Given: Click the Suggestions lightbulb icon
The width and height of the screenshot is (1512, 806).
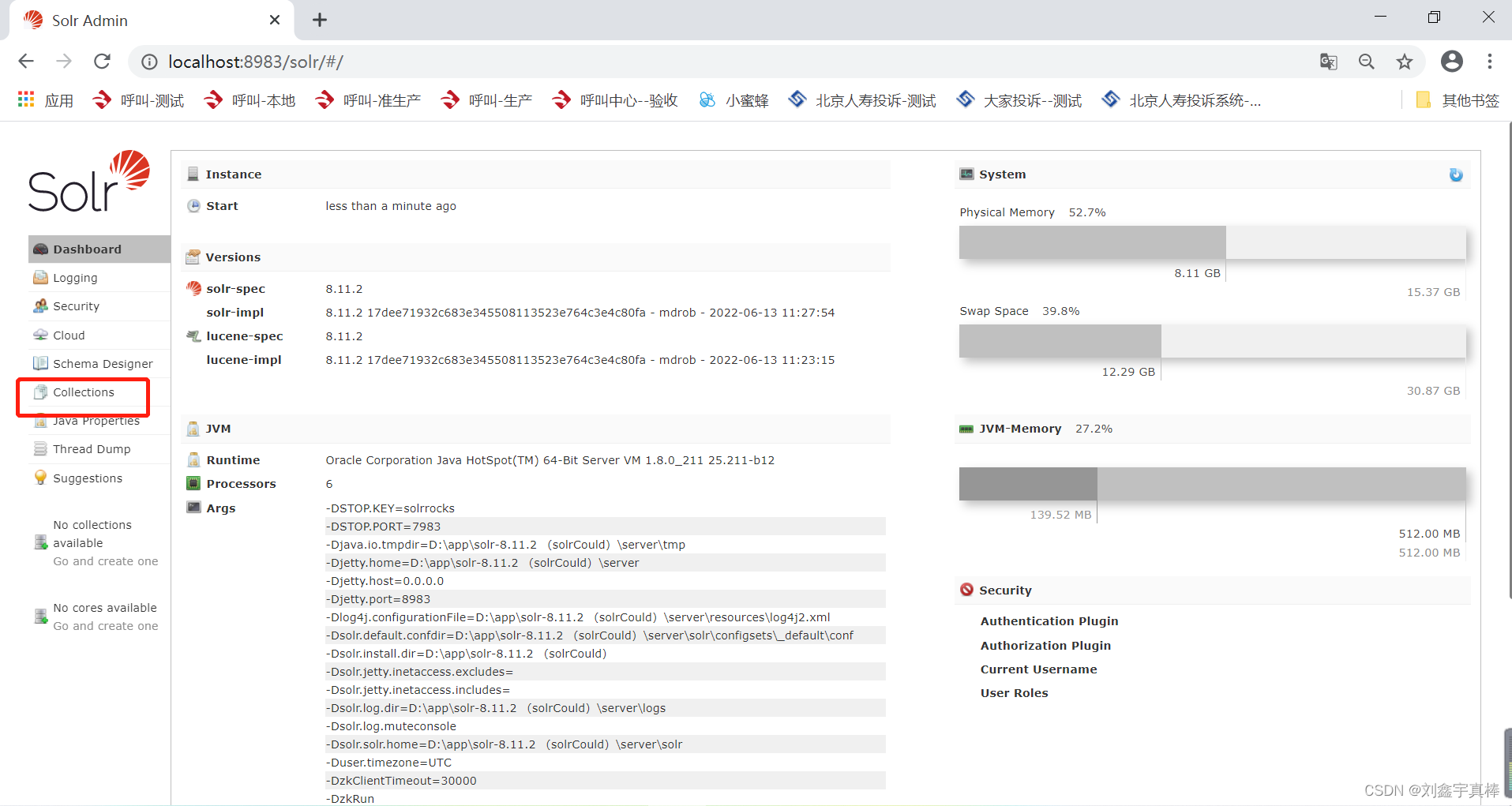Looking at the screenshot, I should pos(40,478).
